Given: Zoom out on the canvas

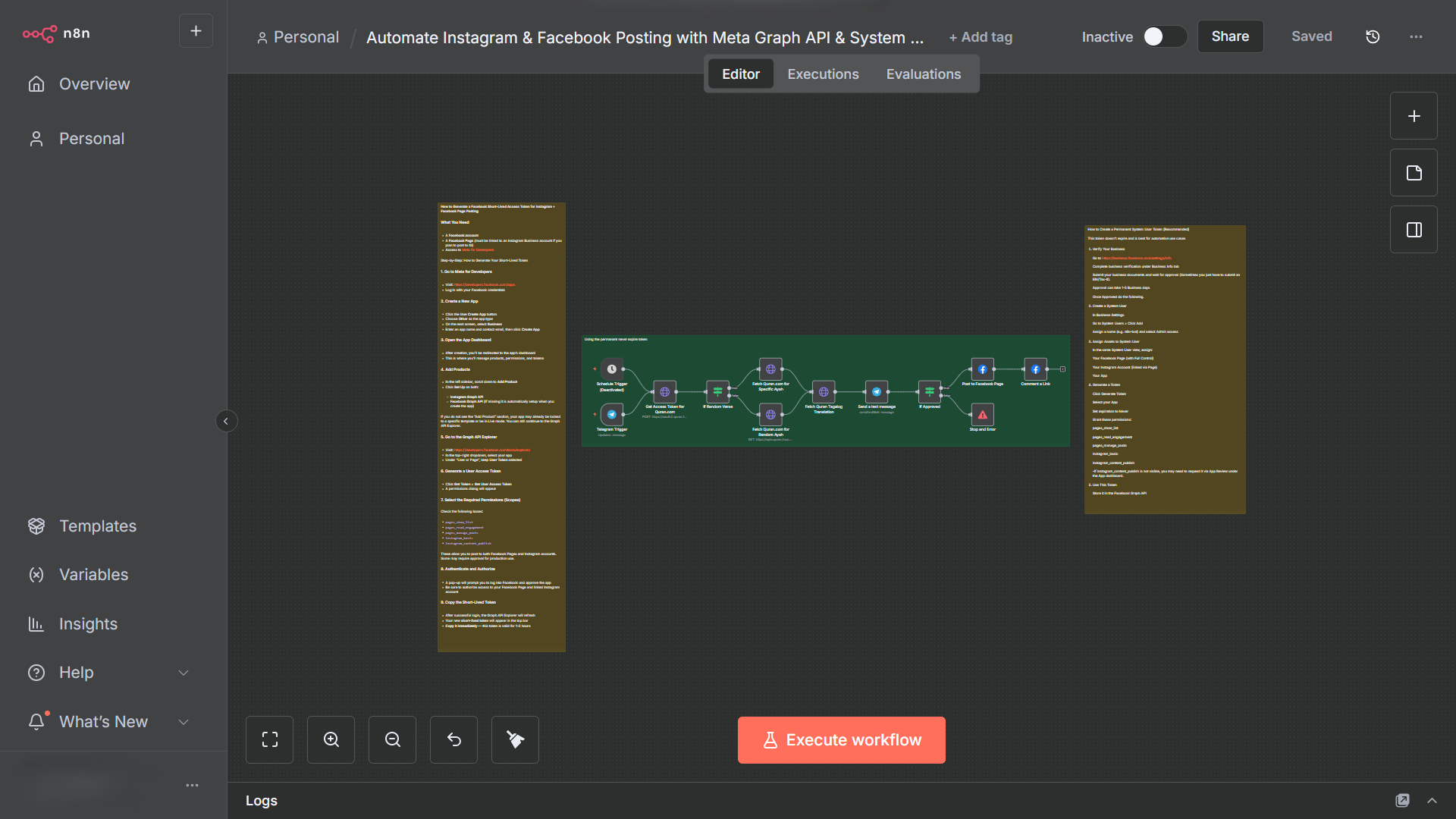Looking at the screenshot, I should pos(392,739).
